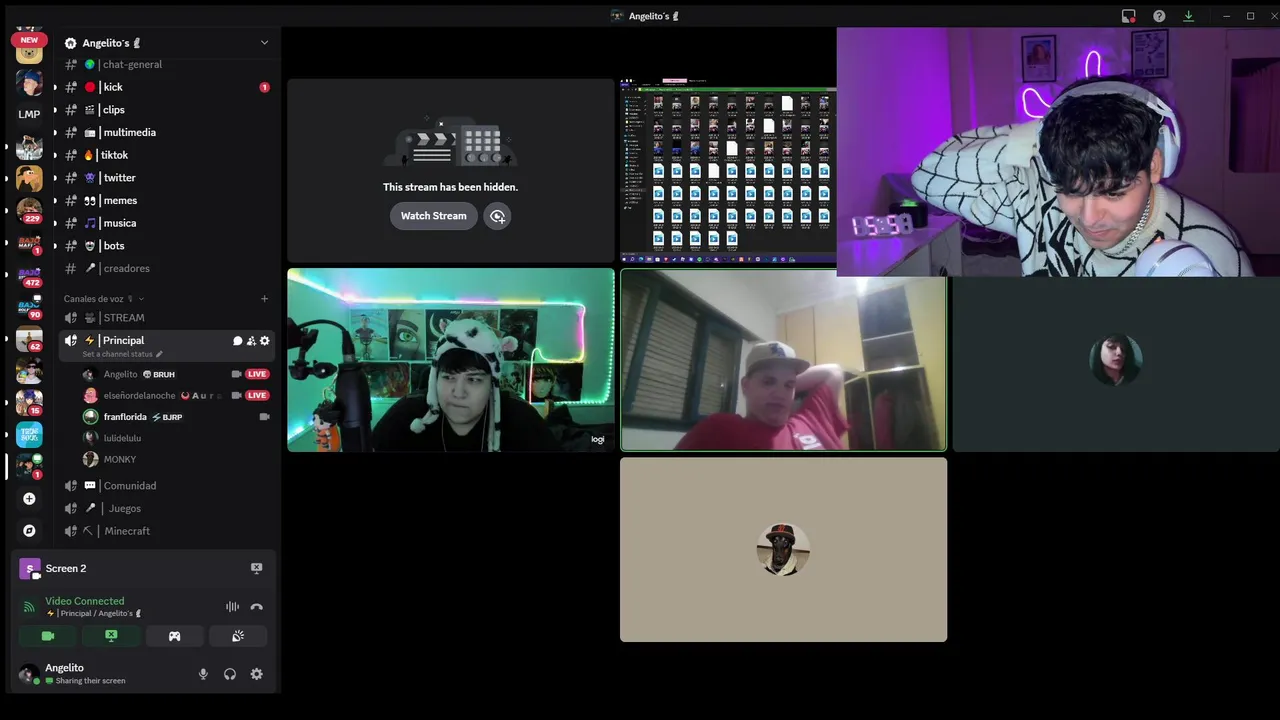Open the LMP server
Image resolution: width=1280 pixels, height=720 pixels.
29,114
